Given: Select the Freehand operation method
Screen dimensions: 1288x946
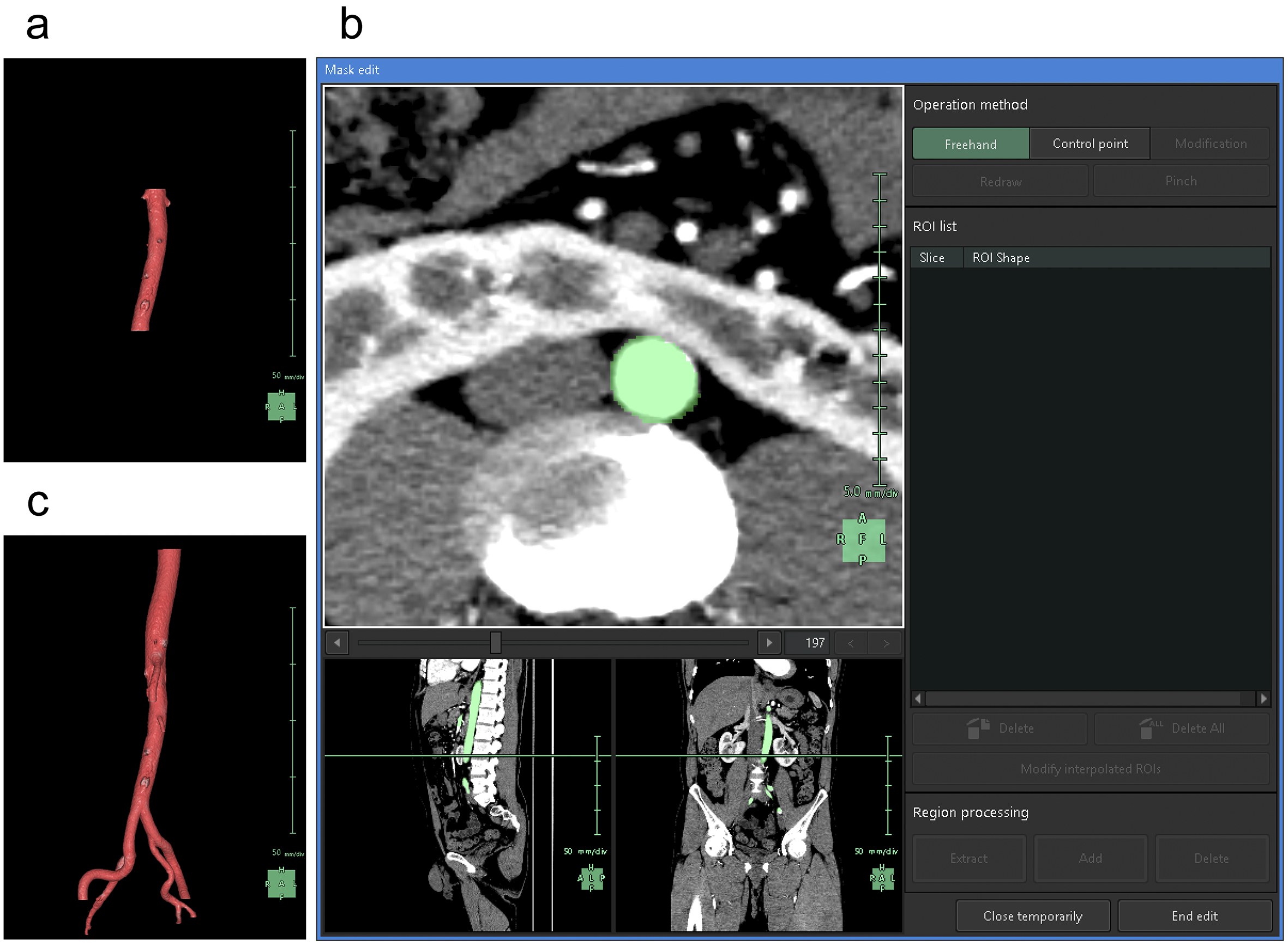Looking at the screenshot, I should click(971, 144).
